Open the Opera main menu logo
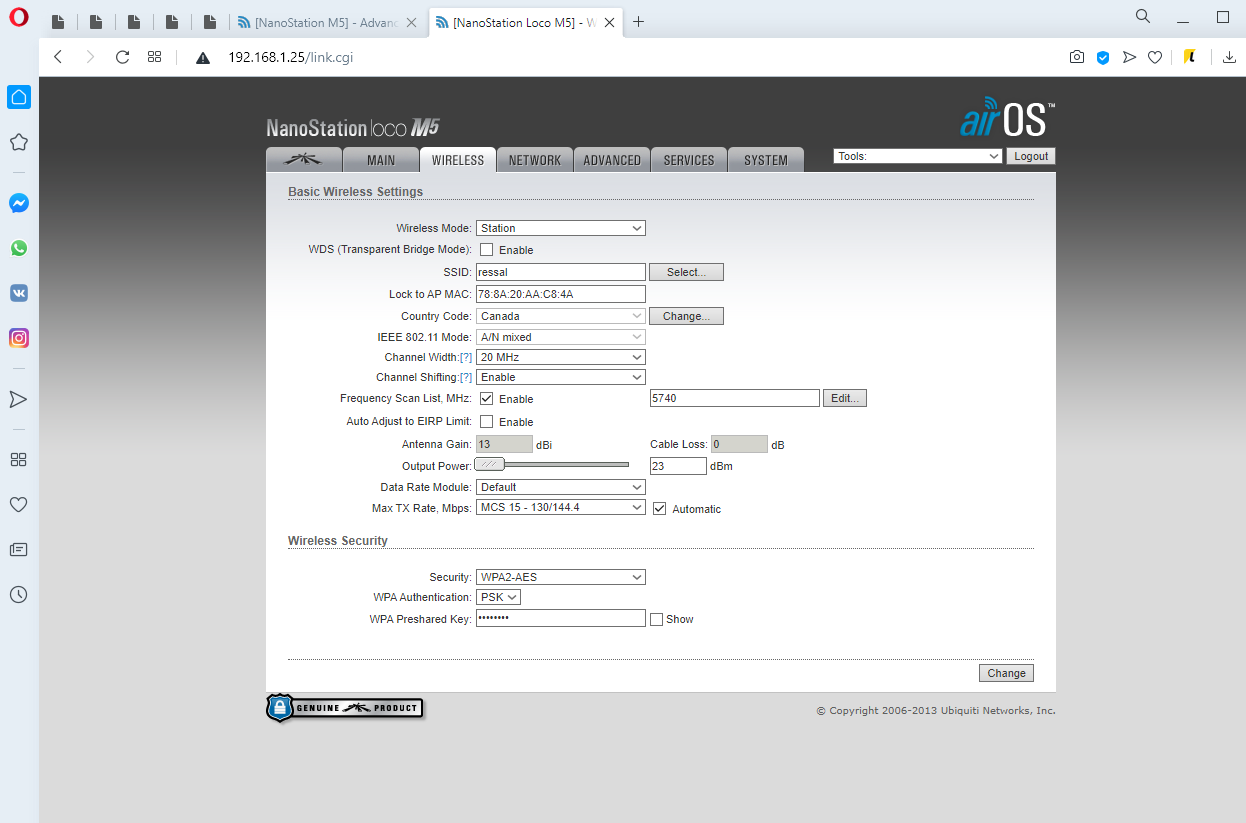1246x823 pixels. pyautogui.click(x=18, y=19)
